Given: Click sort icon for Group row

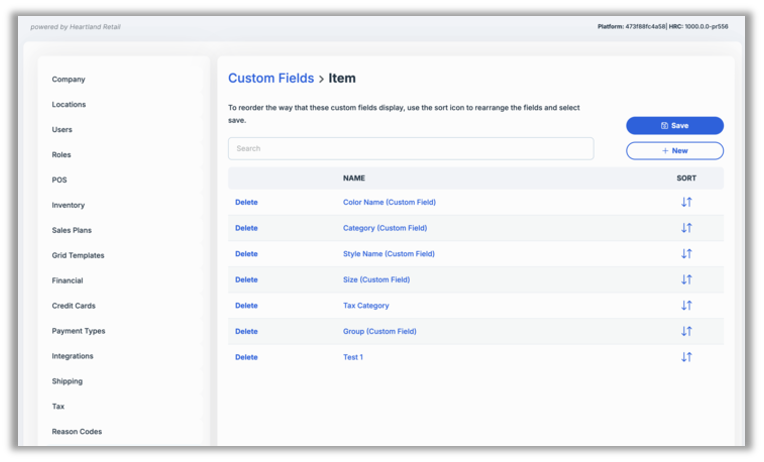Looking at the screenshot, I should click(686, 331).
